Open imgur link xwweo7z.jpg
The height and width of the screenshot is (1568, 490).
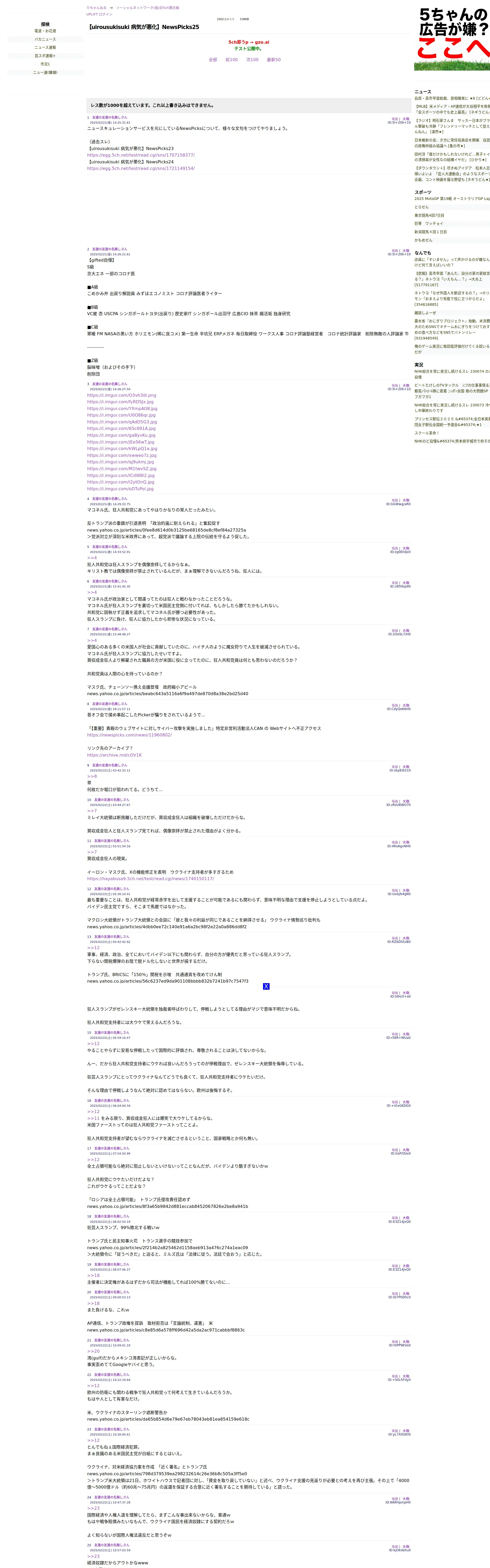pyautogui.click(x=122, y=455)
